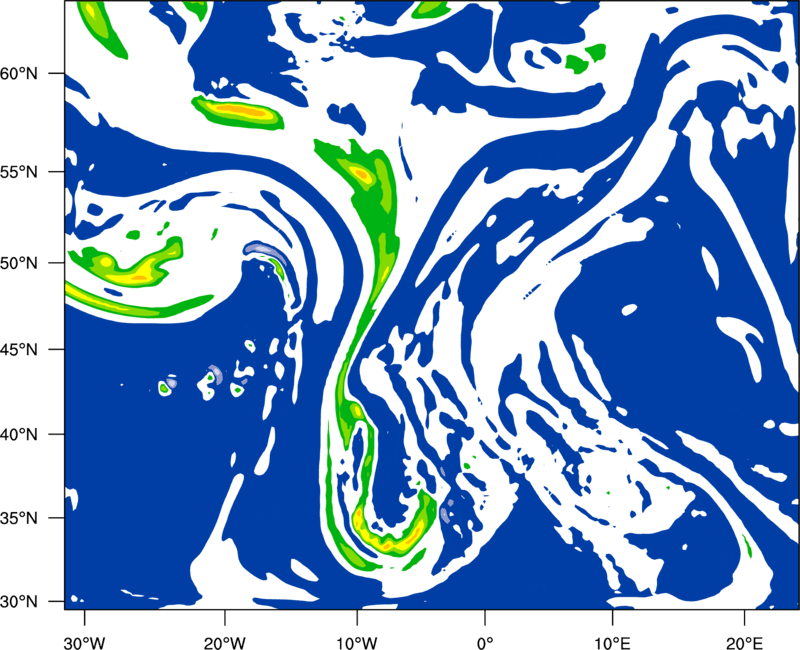This screenshot has width=800, height=650.
Task: Click the 45°N latitude label
Action: point(19,350)
